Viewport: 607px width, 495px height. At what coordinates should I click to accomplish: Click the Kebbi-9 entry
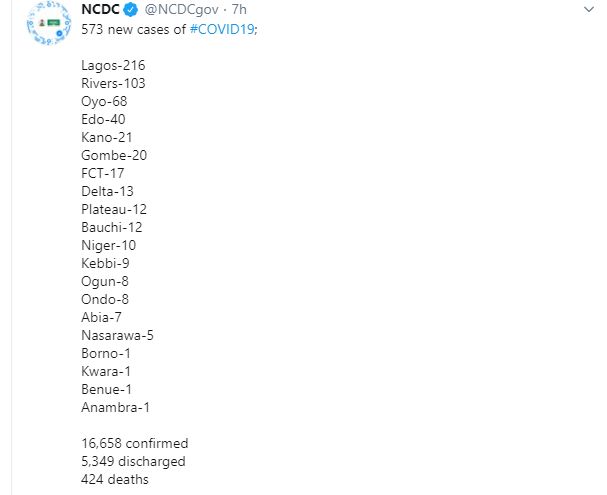click(x=105, y=263)
